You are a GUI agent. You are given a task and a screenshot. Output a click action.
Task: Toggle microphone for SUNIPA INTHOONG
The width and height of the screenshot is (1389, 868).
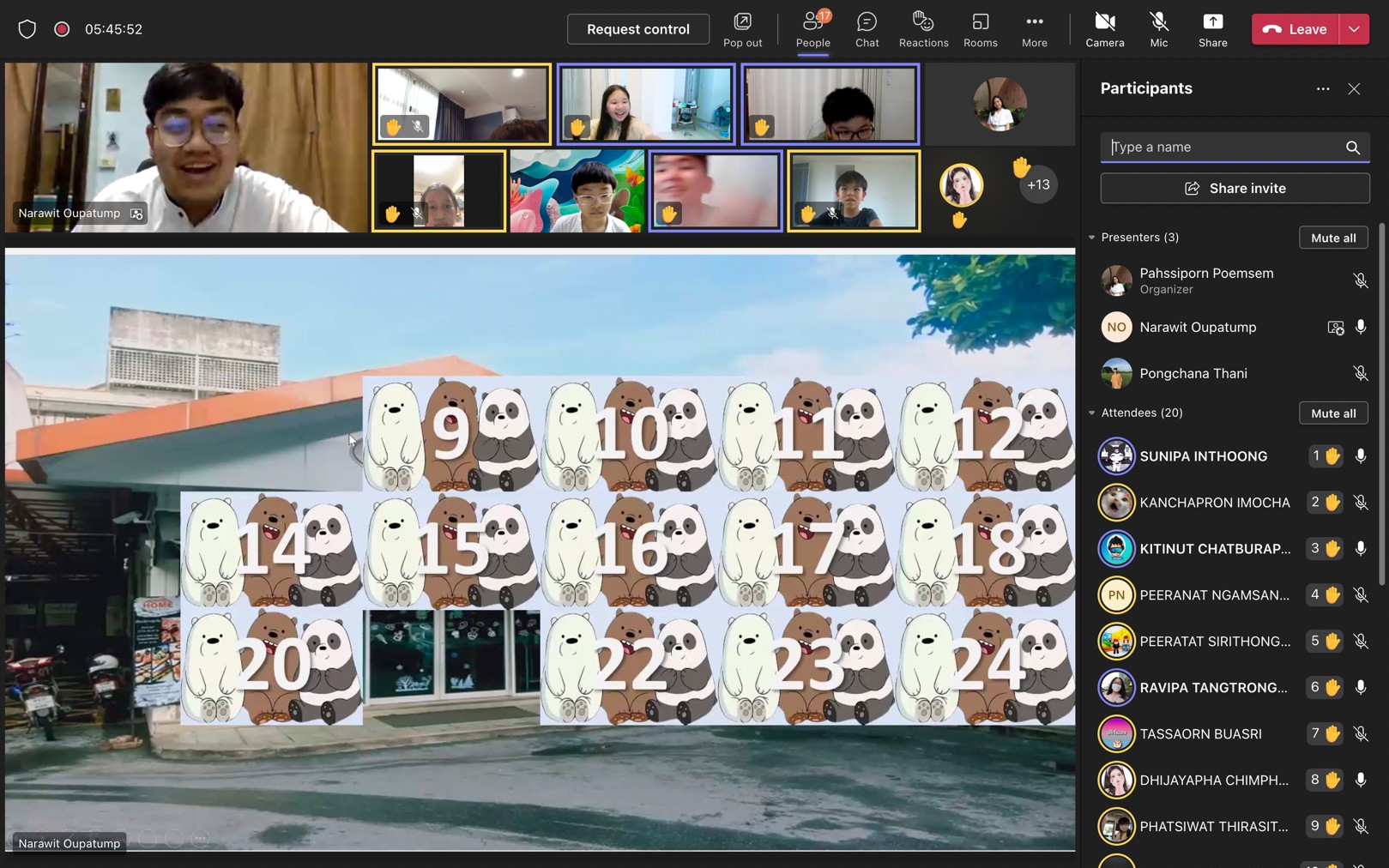pos(1360,456)
